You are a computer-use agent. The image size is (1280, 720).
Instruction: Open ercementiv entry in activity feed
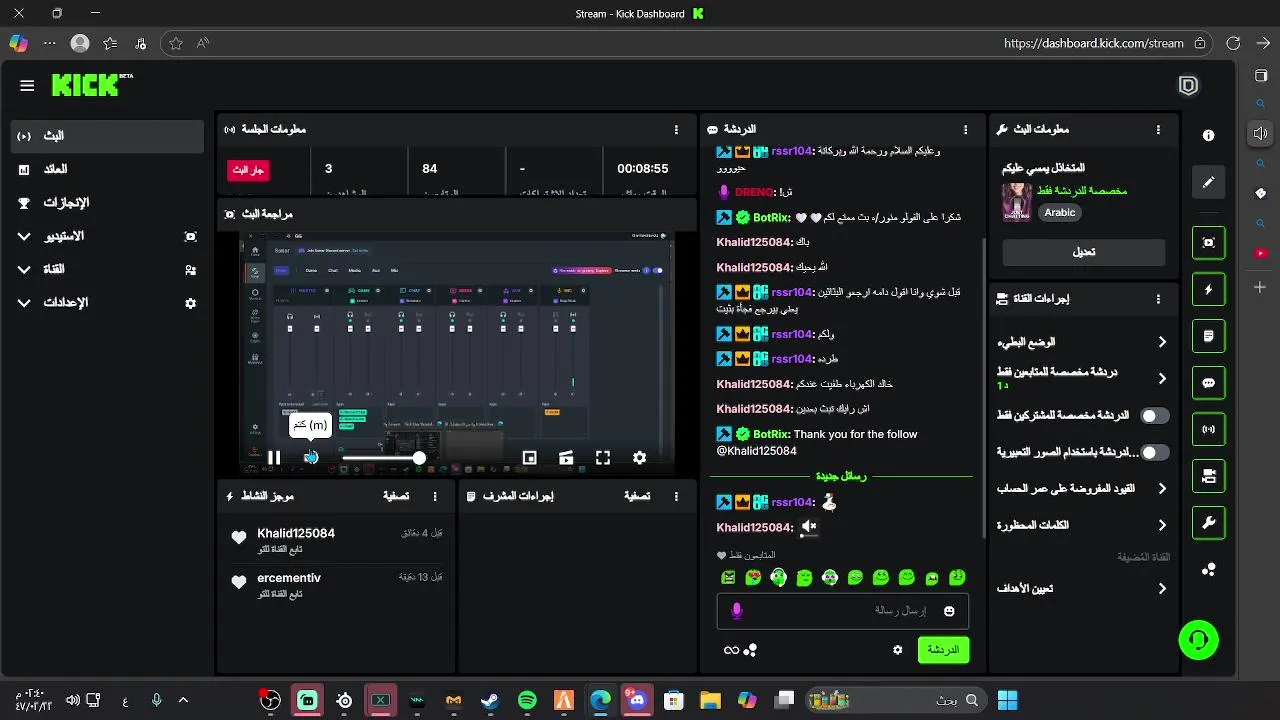click(336, 585)
